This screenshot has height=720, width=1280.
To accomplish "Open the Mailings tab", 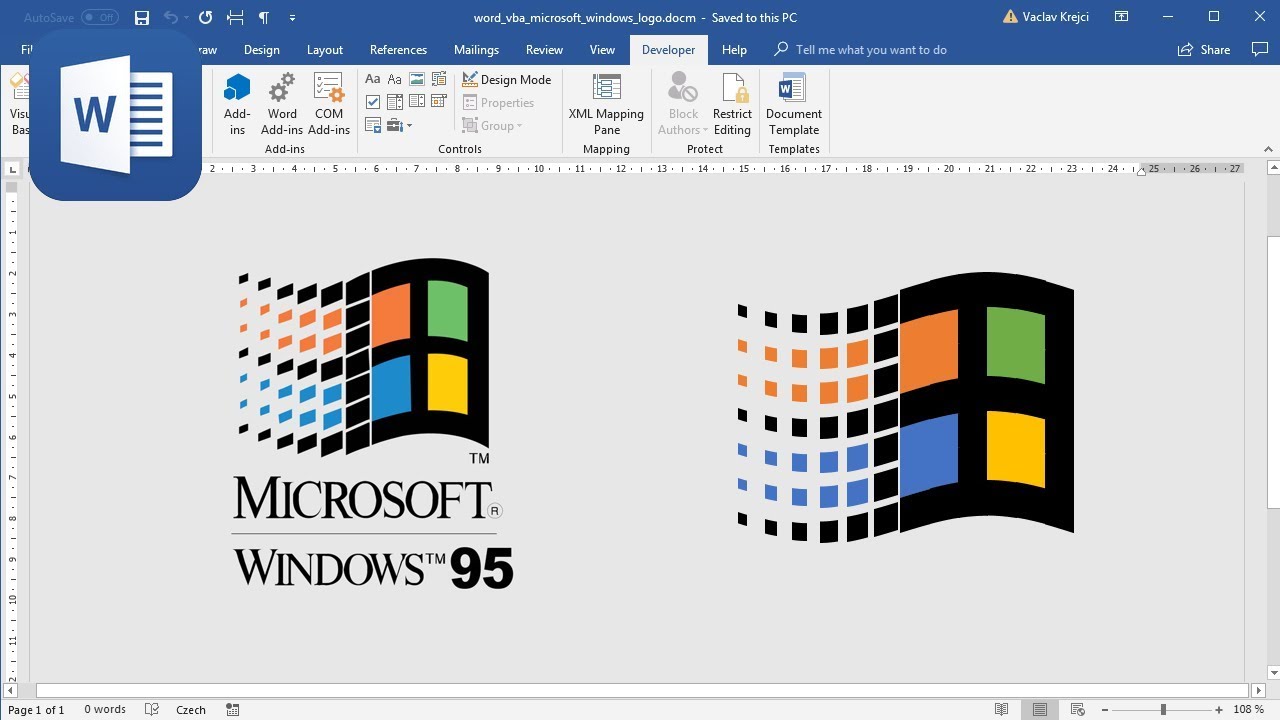I will [x=476, y=49].
